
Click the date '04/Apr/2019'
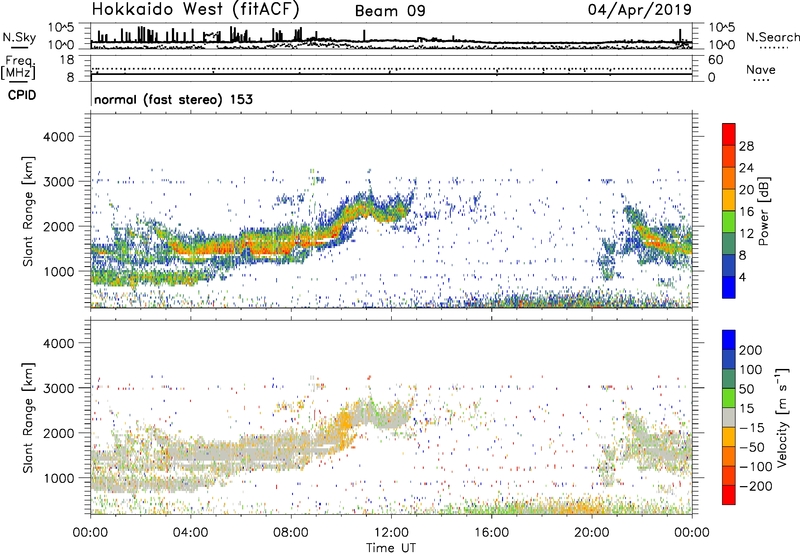pyautogui.click(x=639, y=9)
